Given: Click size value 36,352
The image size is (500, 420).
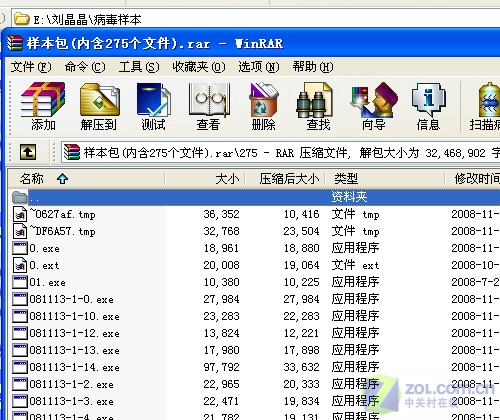Looking at the screenshot, I should [221, 214].
